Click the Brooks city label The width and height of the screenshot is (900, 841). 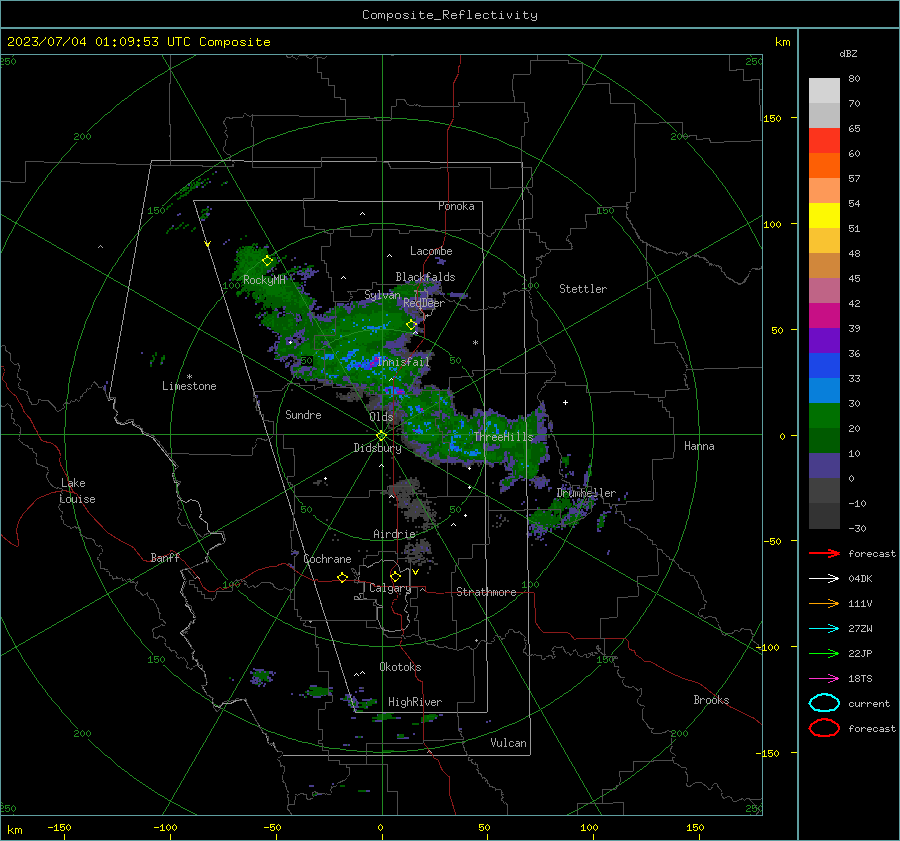click(711, 700)
